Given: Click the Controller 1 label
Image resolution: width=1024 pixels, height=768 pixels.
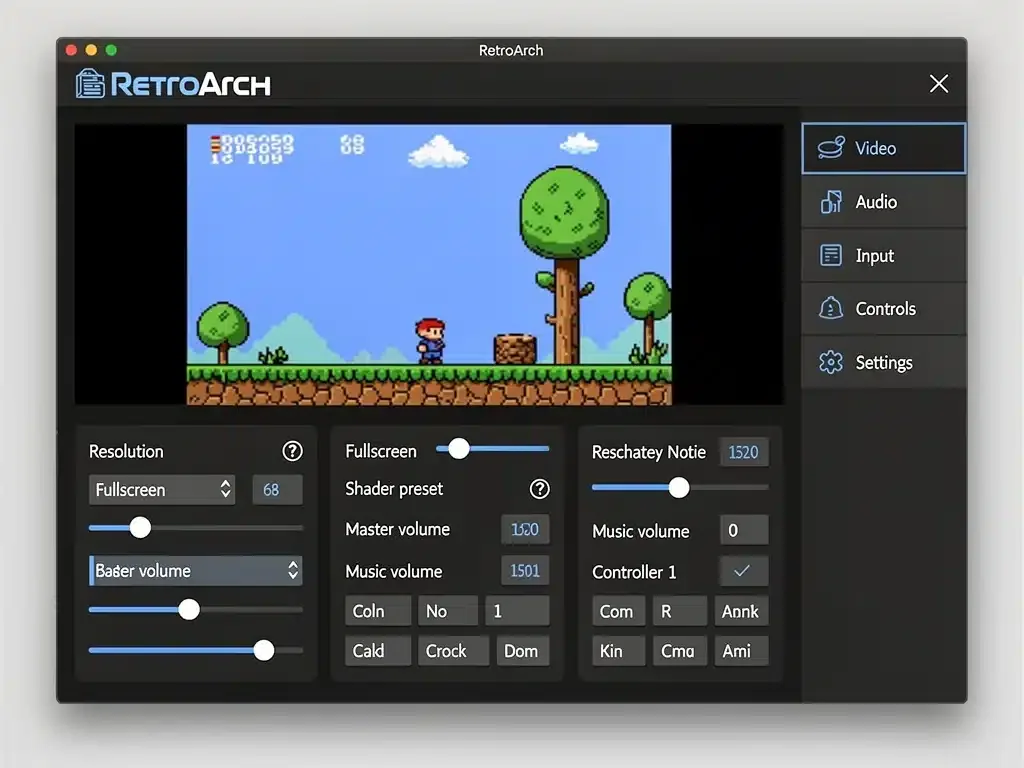Looking at the screenshot, I should tap(634, 572).
